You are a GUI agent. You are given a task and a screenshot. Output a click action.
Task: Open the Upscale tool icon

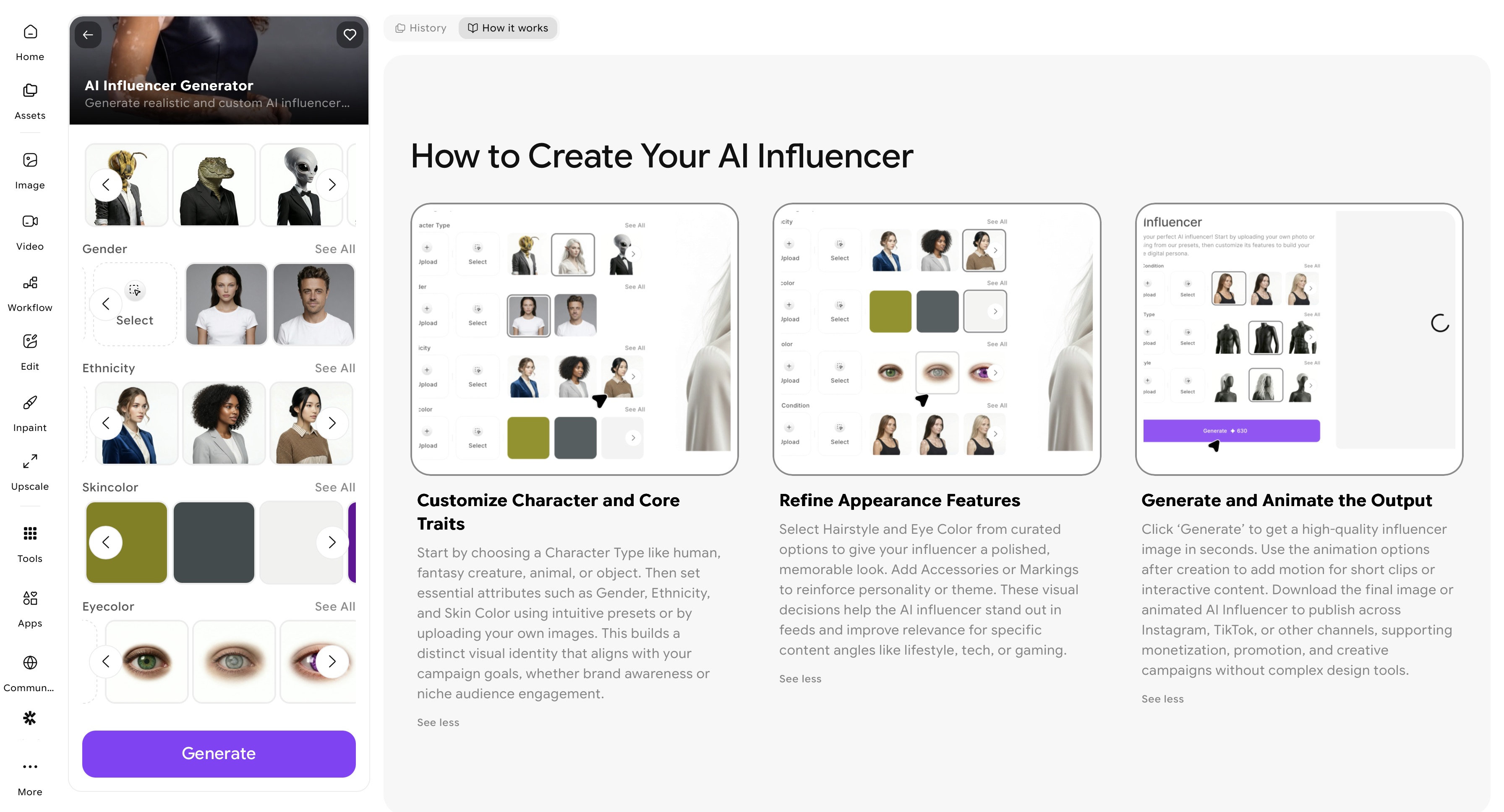coord(30,461)
